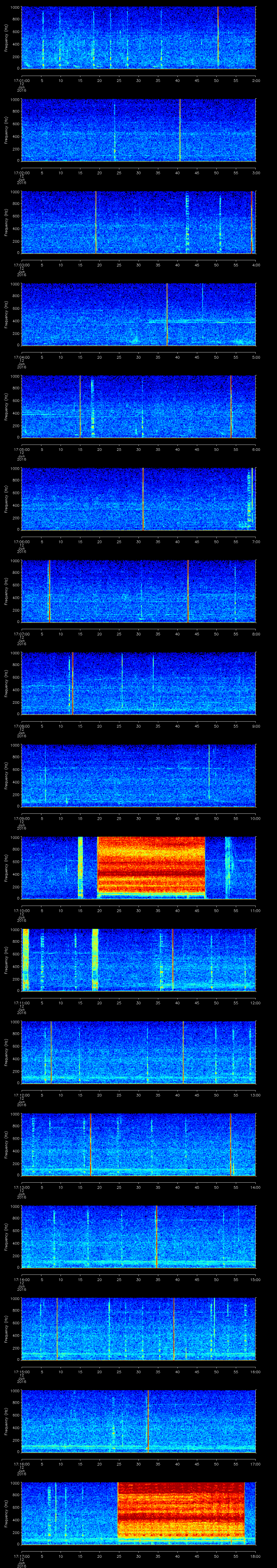Click the yellow-green bar at 15s in 17:10 spectrogram
This screenshot has width=277, height=1568.
pos(80,868)
